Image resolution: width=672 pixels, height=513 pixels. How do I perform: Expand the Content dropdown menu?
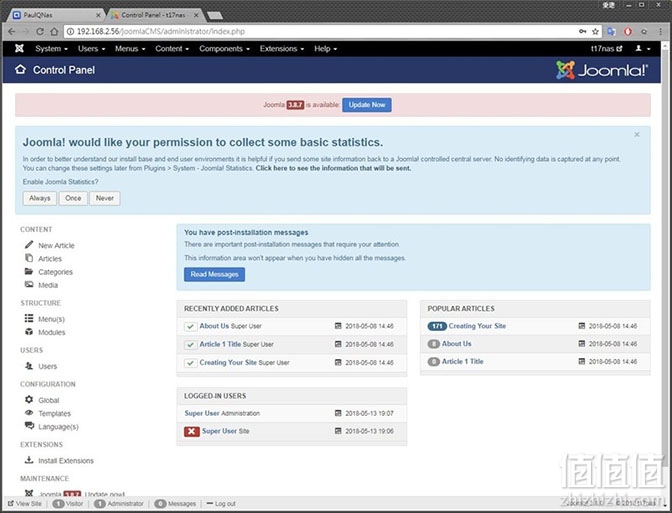tap(172, 48)
